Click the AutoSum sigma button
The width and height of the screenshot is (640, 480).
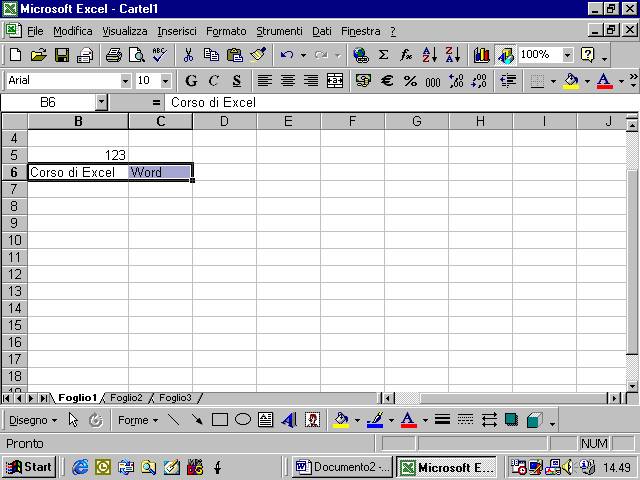(383, 55)
